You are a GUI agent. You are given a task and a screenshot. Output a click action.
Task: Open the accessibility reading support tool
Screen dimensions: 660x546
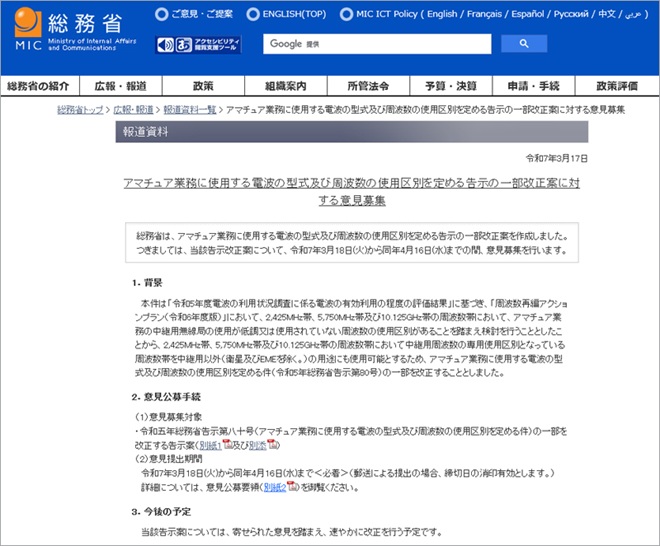tap(209, 45)
